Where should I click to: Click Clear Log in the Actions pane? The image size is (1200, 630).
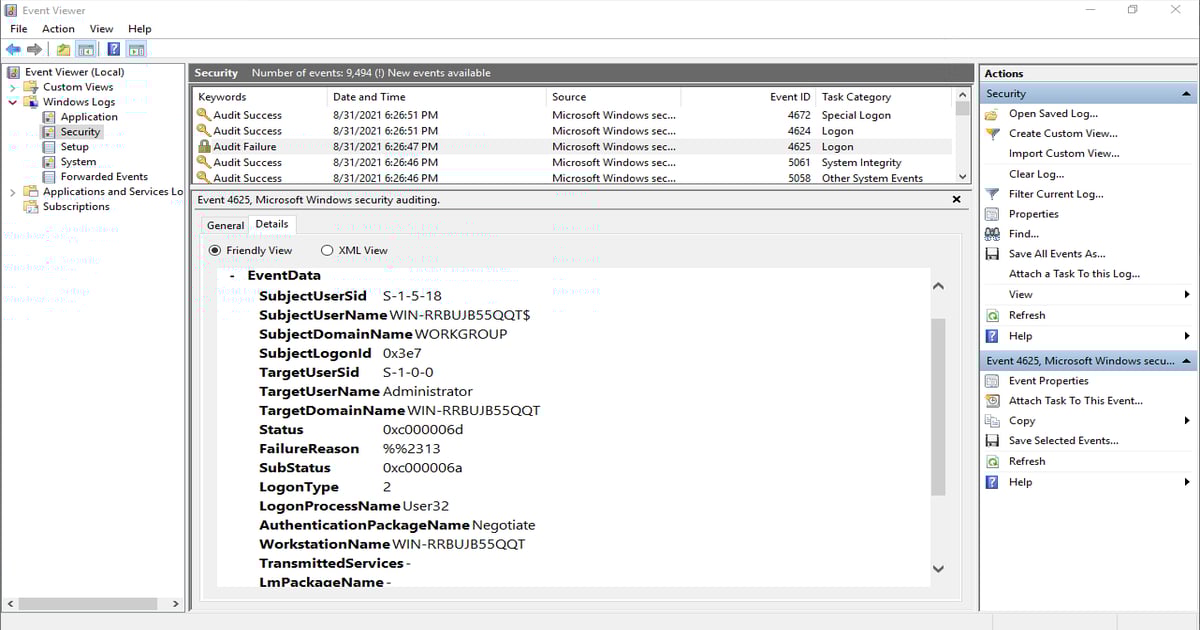pos(1036,173)
